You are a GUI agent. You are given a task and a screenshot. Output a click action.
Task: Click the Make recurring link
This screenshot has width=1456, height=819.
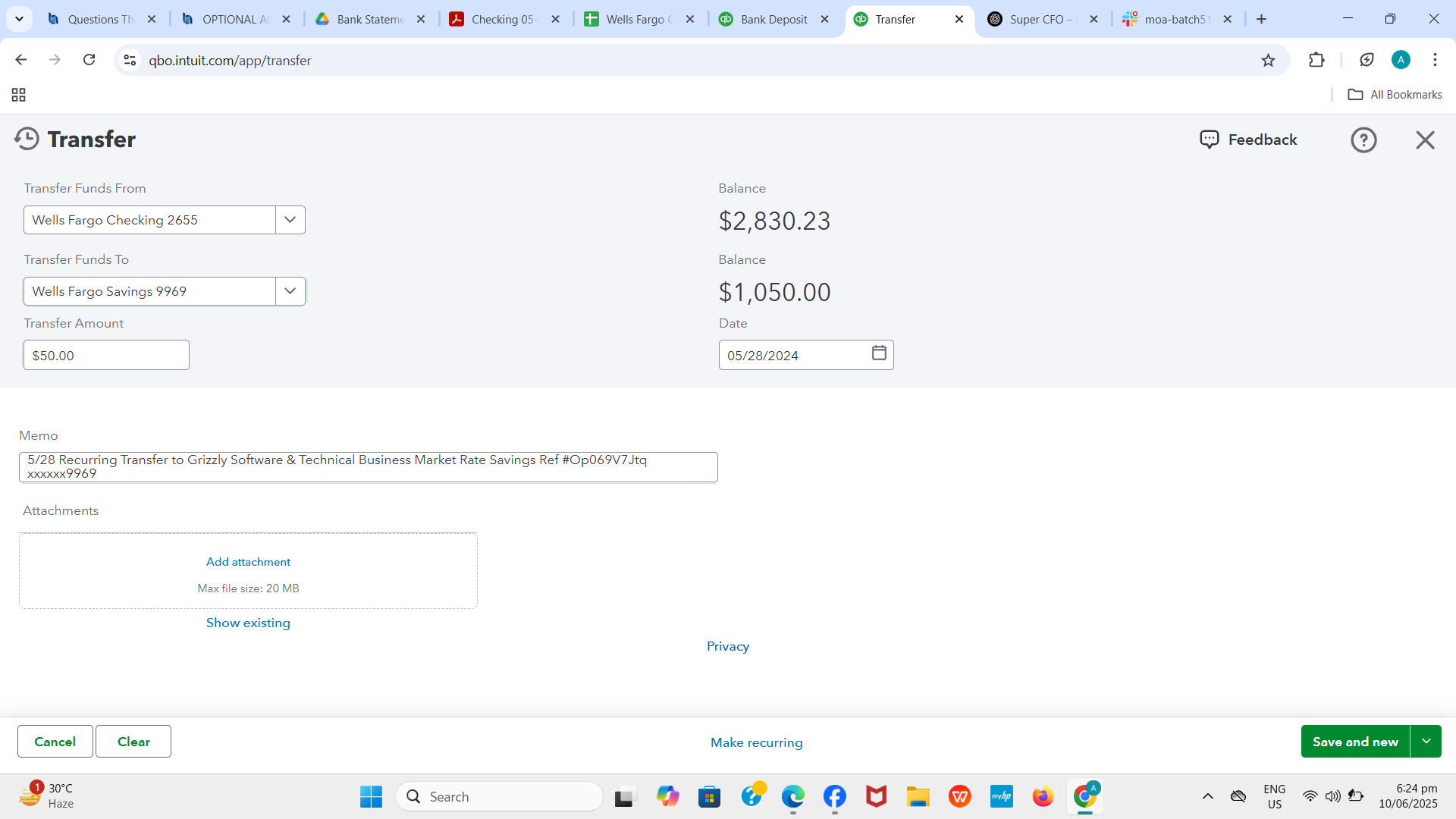(756, 742)
